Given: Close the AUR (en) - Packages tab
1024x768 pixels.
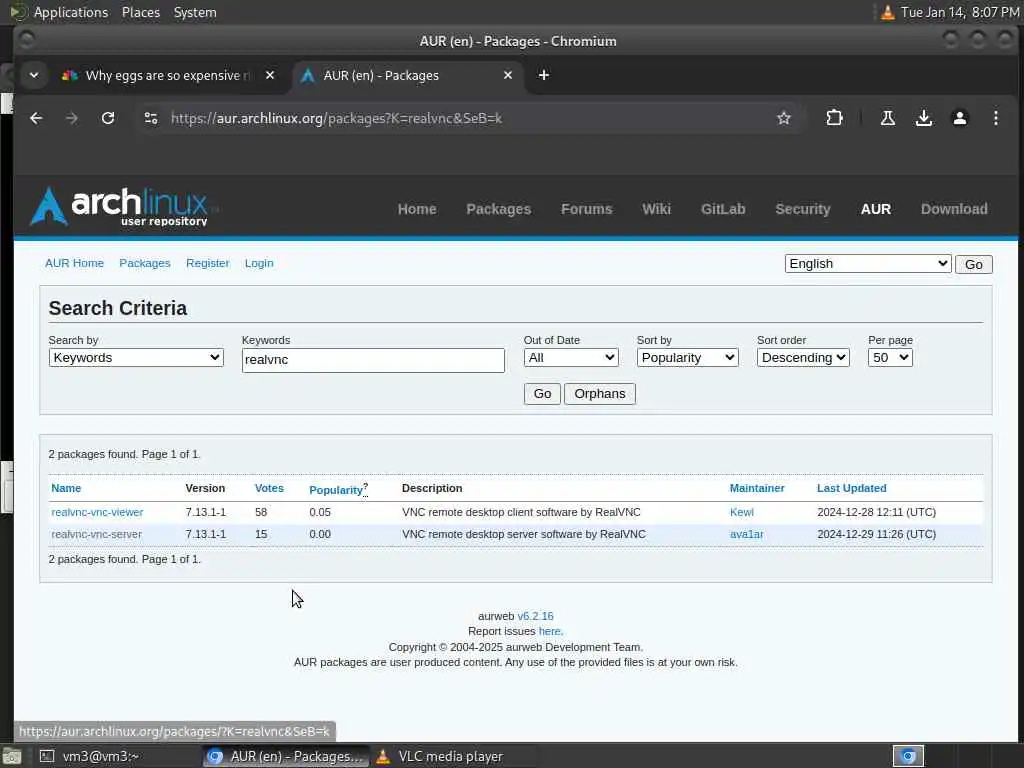Looking at the screenshot, I should tap(507, 75).
